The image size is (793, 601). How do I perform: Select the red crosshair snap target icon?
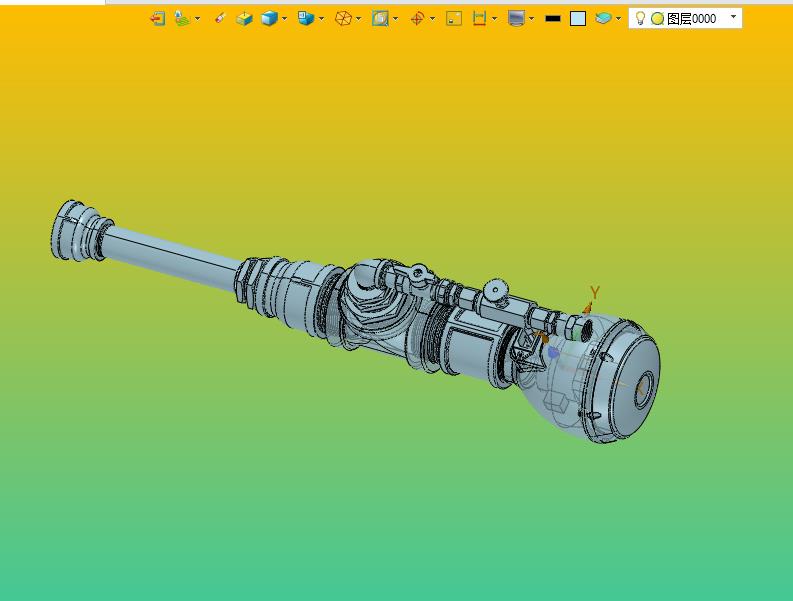pos(417,19)
